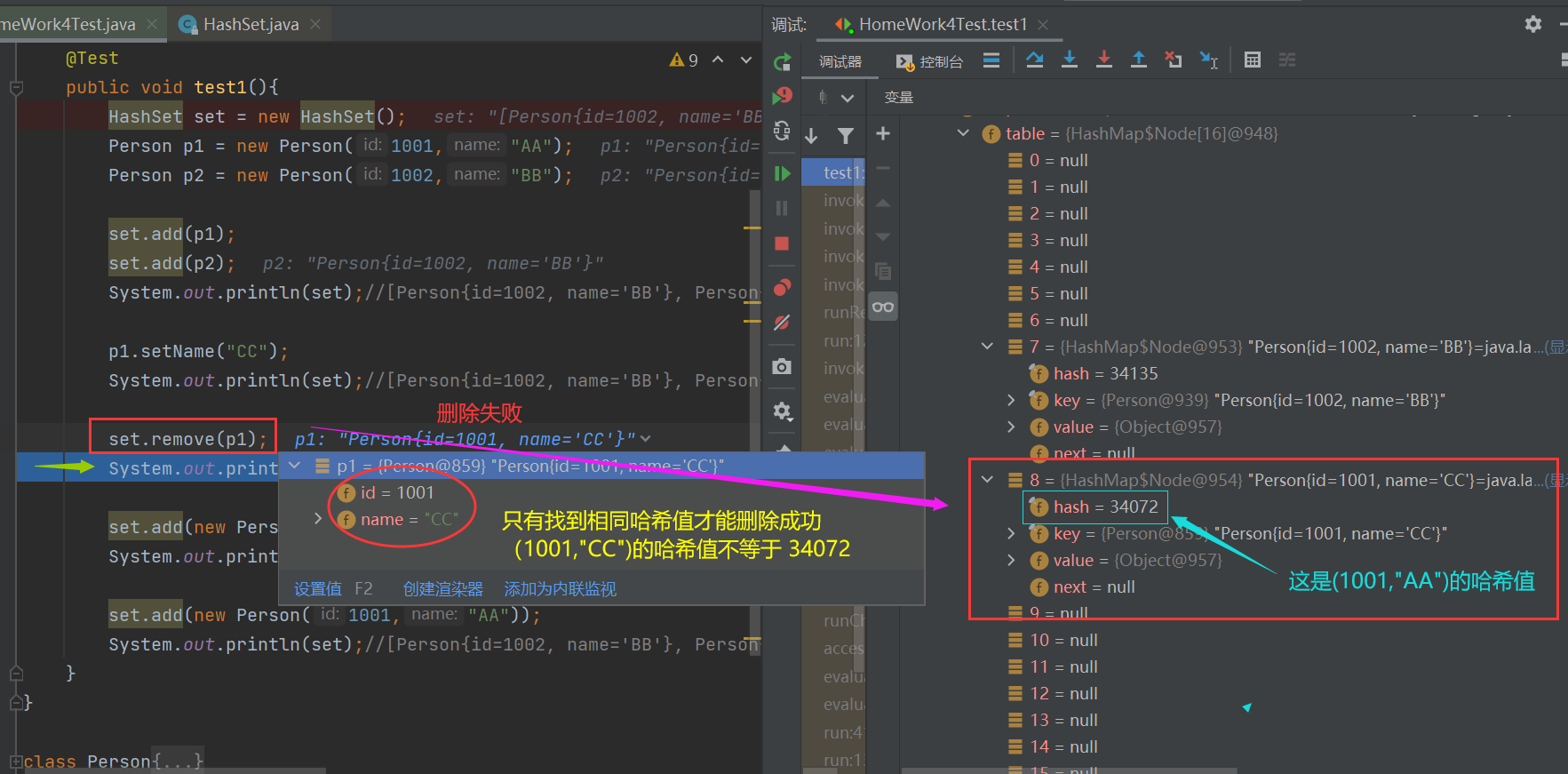
Task: Stop the debug session
Action: pyautogui.click(x=782, y=243)
